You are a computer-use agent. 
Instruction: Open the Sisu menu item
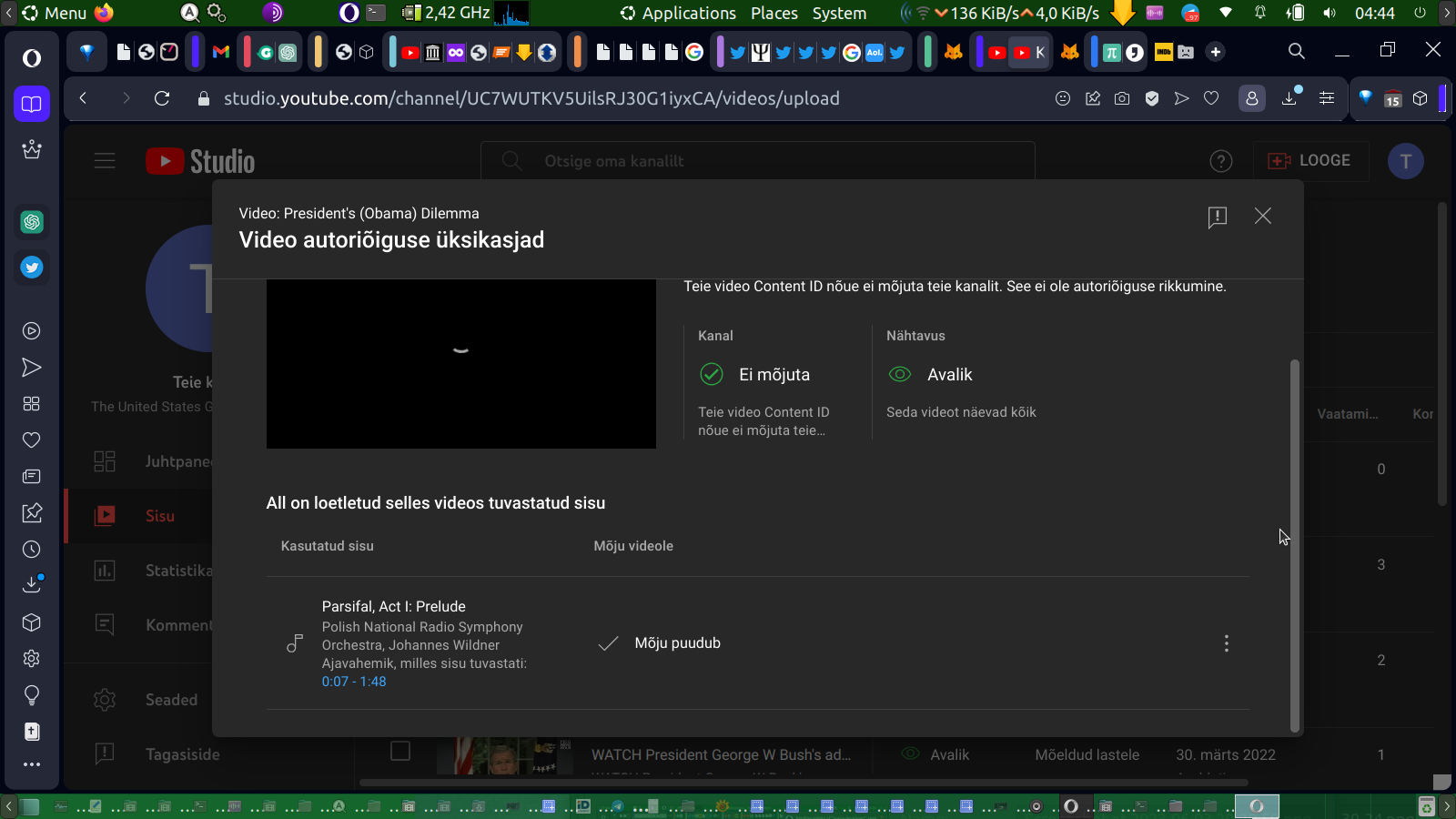[159, 516]
